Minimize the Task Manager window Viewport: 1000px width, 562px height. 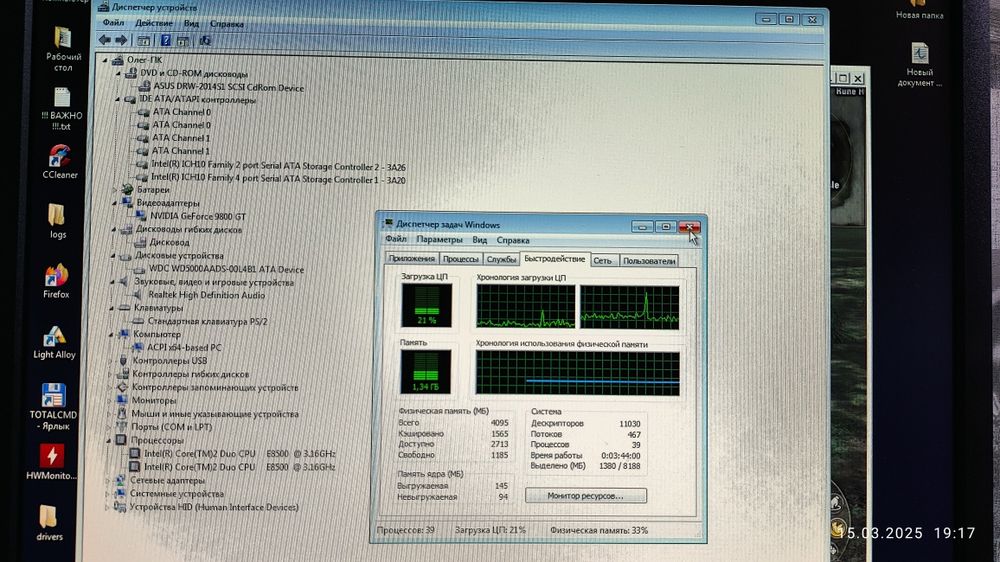[x=642, y=227]
